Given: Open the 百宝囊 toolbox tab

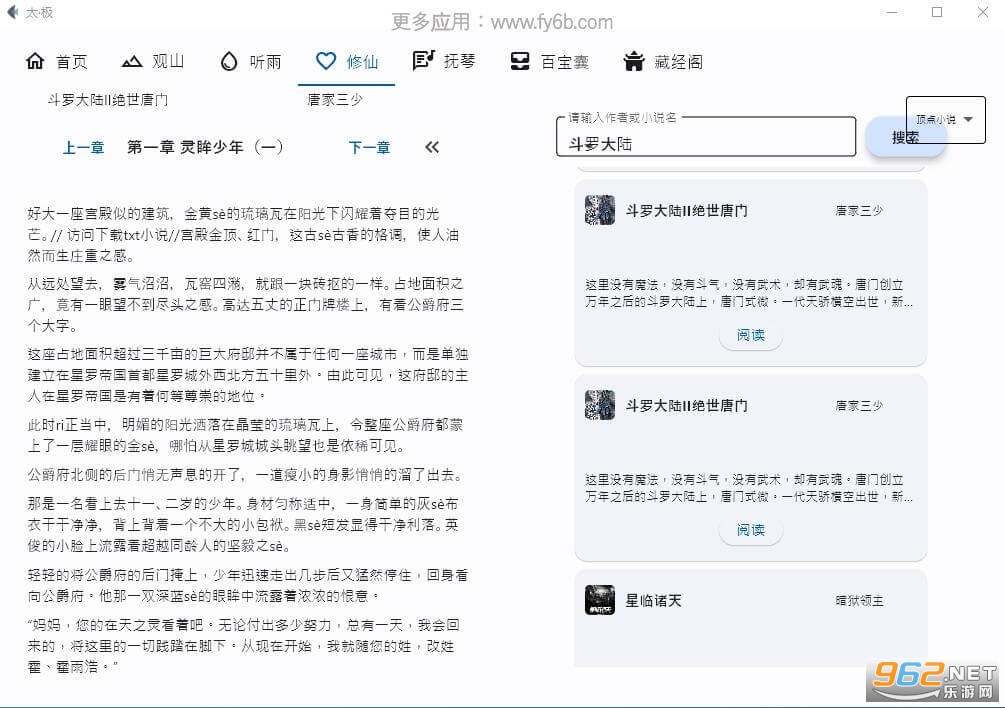Looking at the screenshot, I should (549, 62).
